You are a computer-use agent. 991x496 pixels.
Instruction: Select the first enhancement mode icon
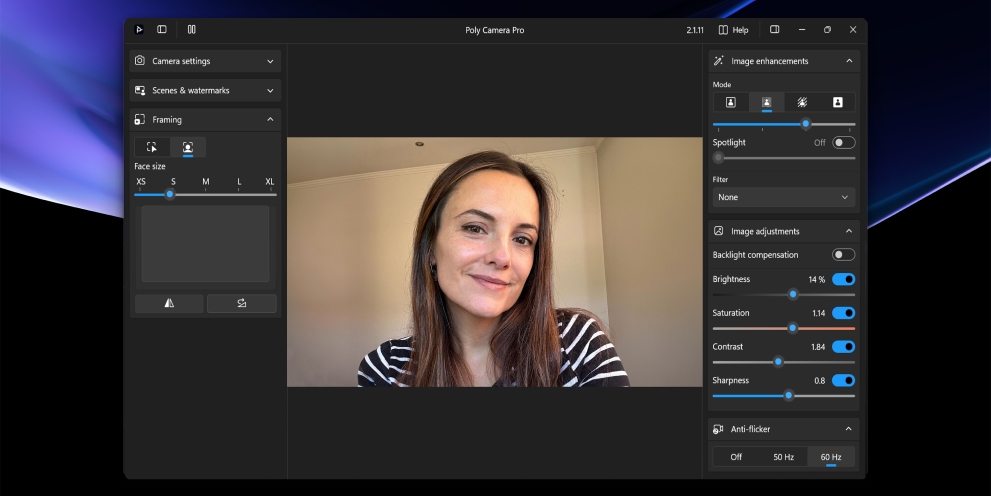tap(731, 102)
